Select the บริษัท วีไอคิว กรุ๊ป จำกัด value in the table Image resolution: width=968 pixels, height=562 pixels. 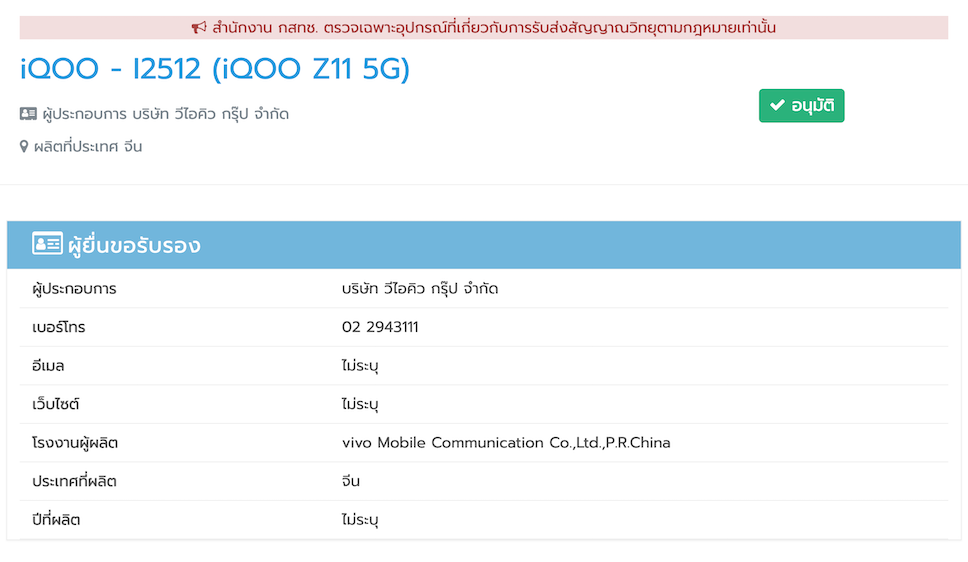pos(420,289)
